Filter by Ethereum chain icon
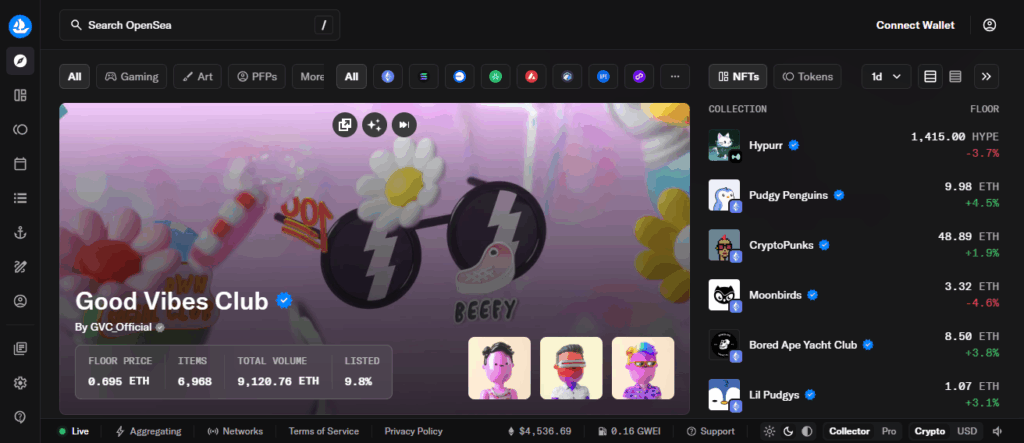 pyautogui.click(x=387, y=76)
